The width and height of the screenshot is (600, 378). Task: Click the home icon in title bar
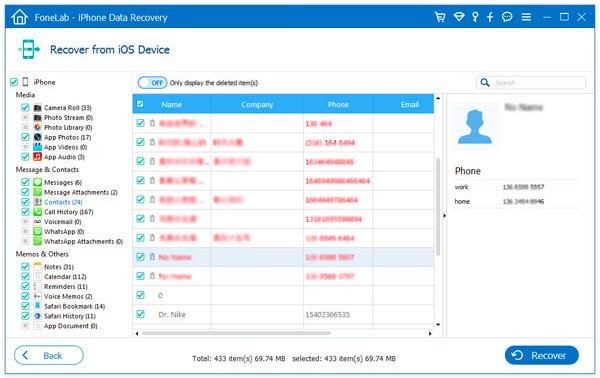pos(19,17)
